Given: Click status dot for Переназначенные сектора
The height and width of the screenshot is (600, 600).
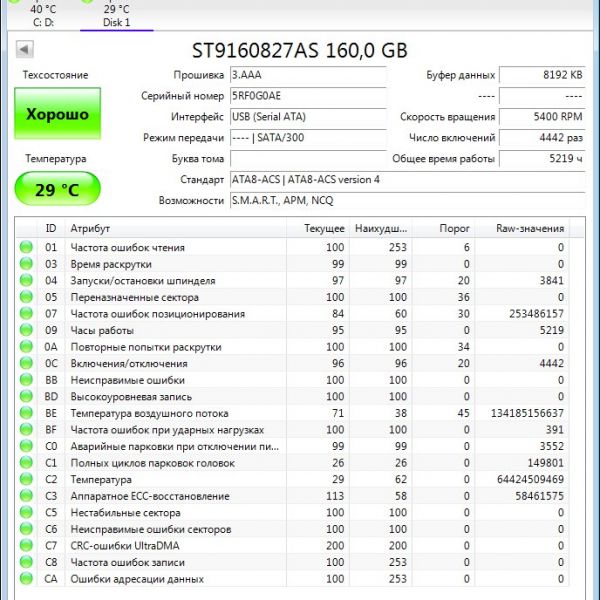Looking at the screenshot, I should tap(26, 297).
